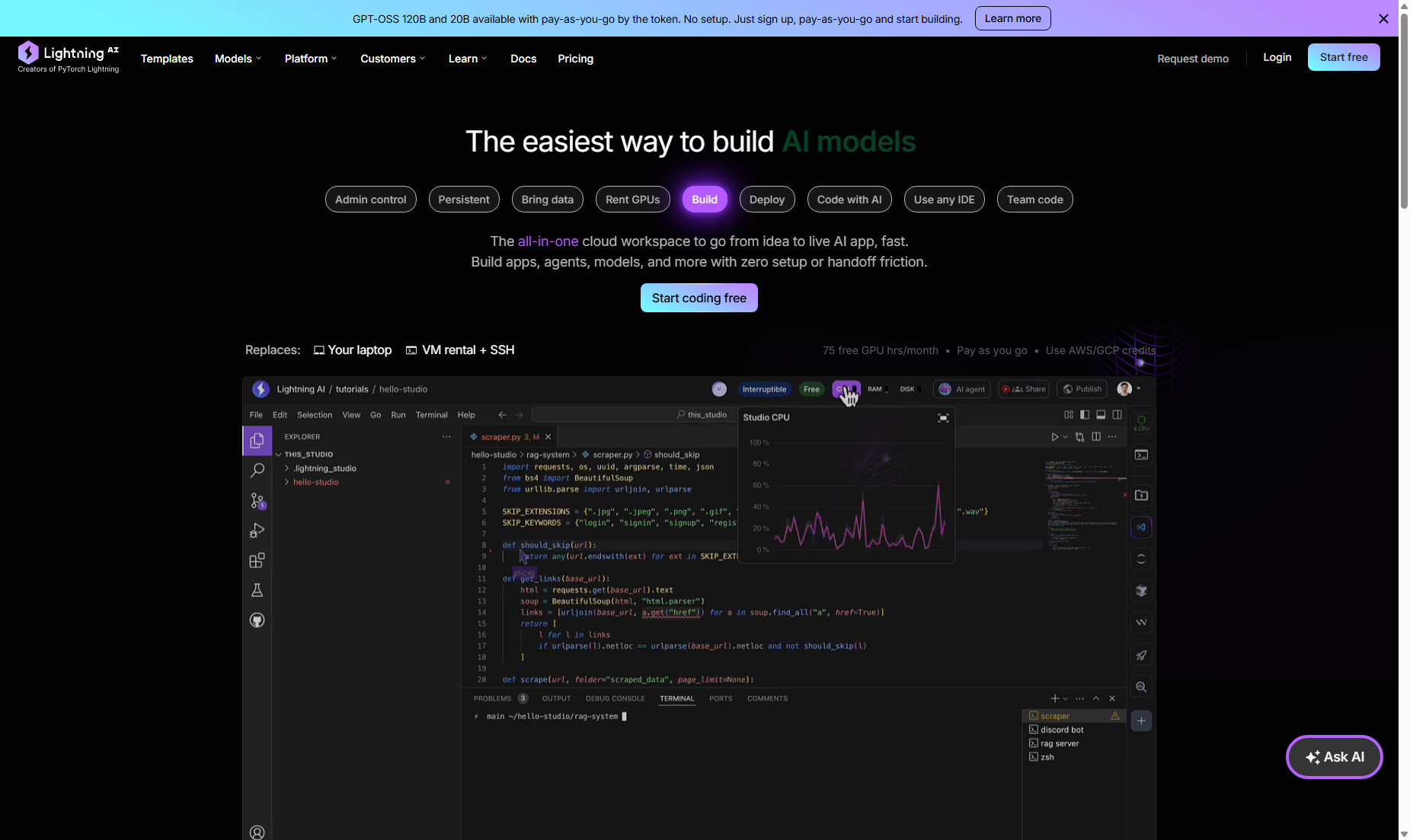Switch to the DEBUG CONSOLE panel tab
The width and height of the screenshot is (1410, 840).
pos(615,698)
